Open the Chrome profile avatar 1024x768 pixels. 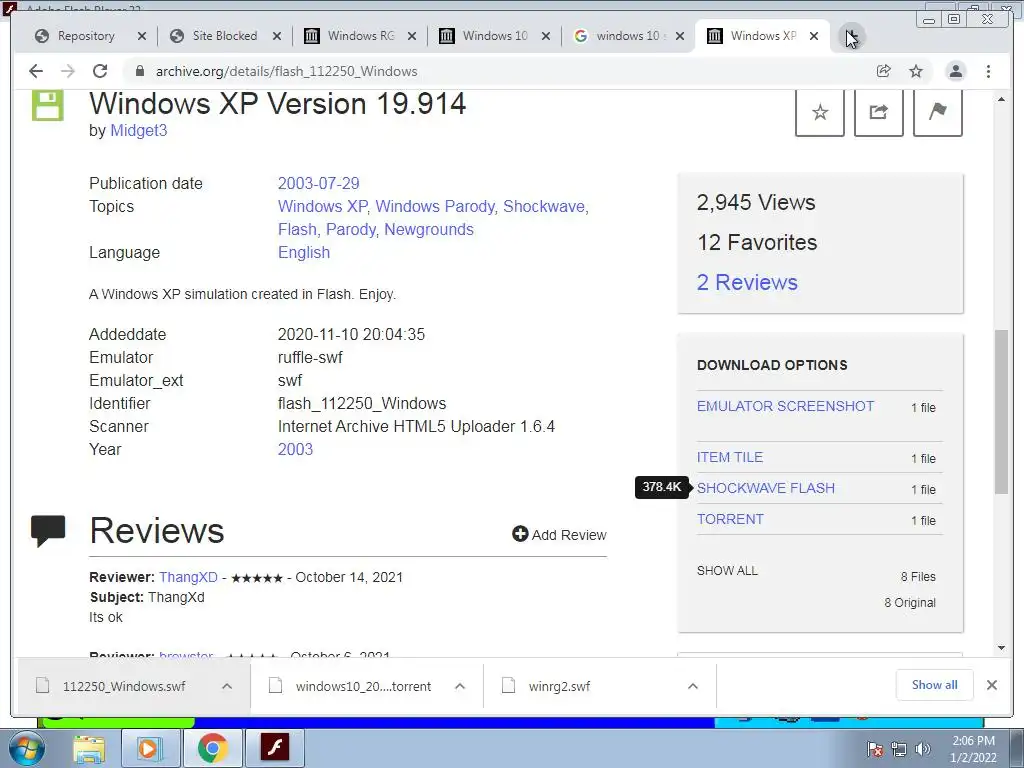955,71
